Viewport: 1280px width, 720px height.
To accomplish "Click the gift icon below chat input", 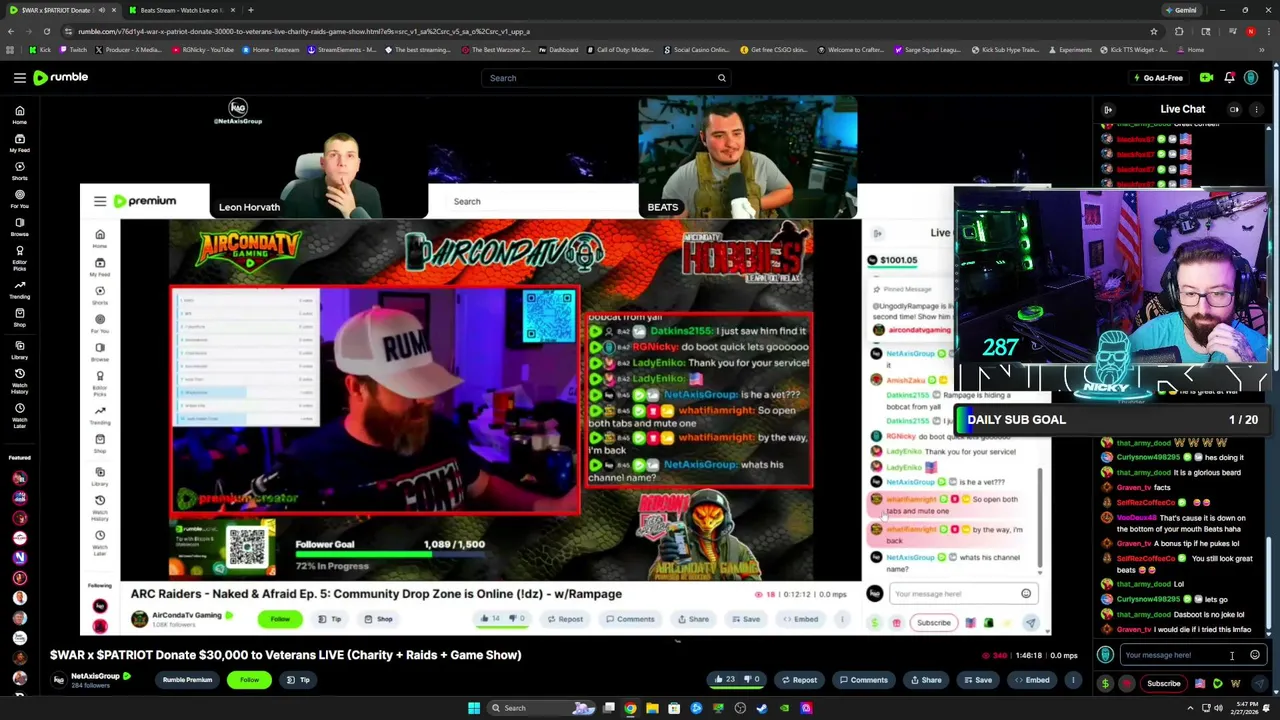I will pos(1127,684).
